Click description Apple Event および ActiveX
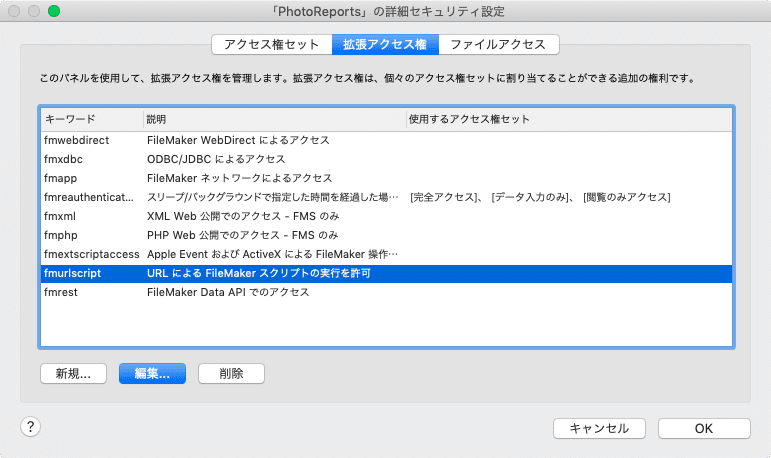771x458 pixels. [x=213, y=254]
